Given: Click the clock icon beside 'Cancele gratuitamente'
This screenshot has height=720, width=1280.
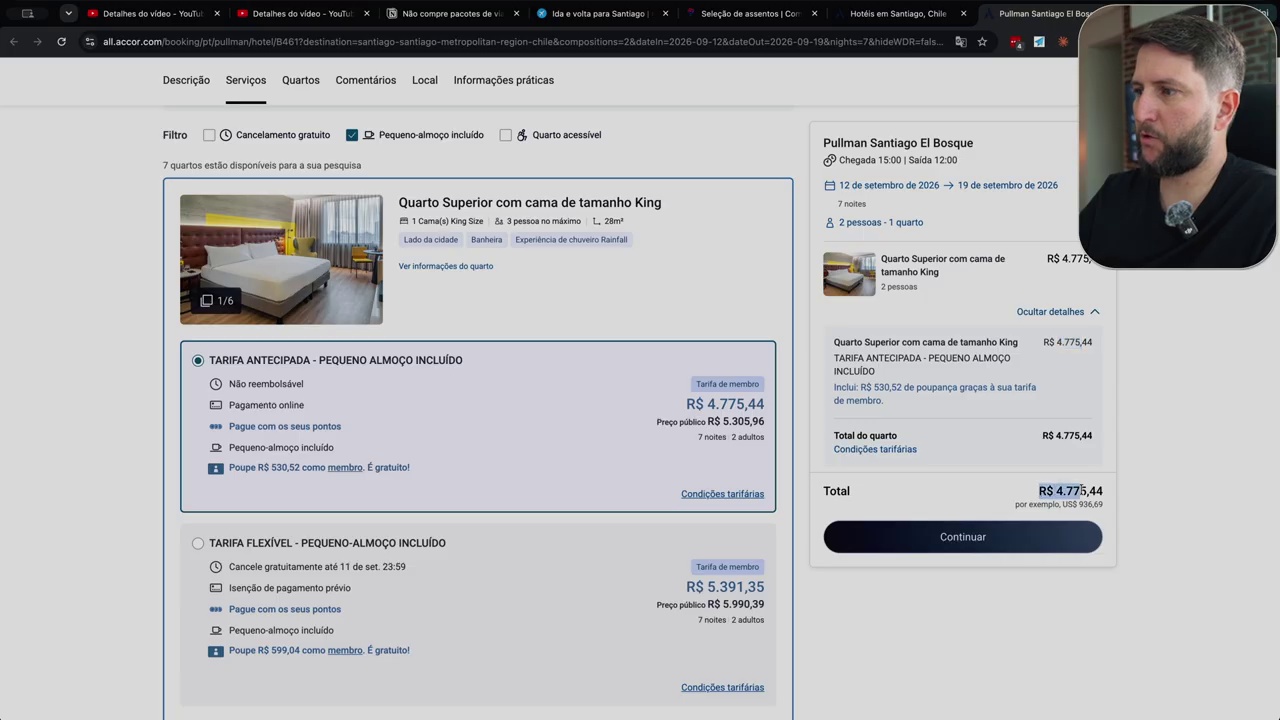Looking at the screenshot, I should coord(216,567).
